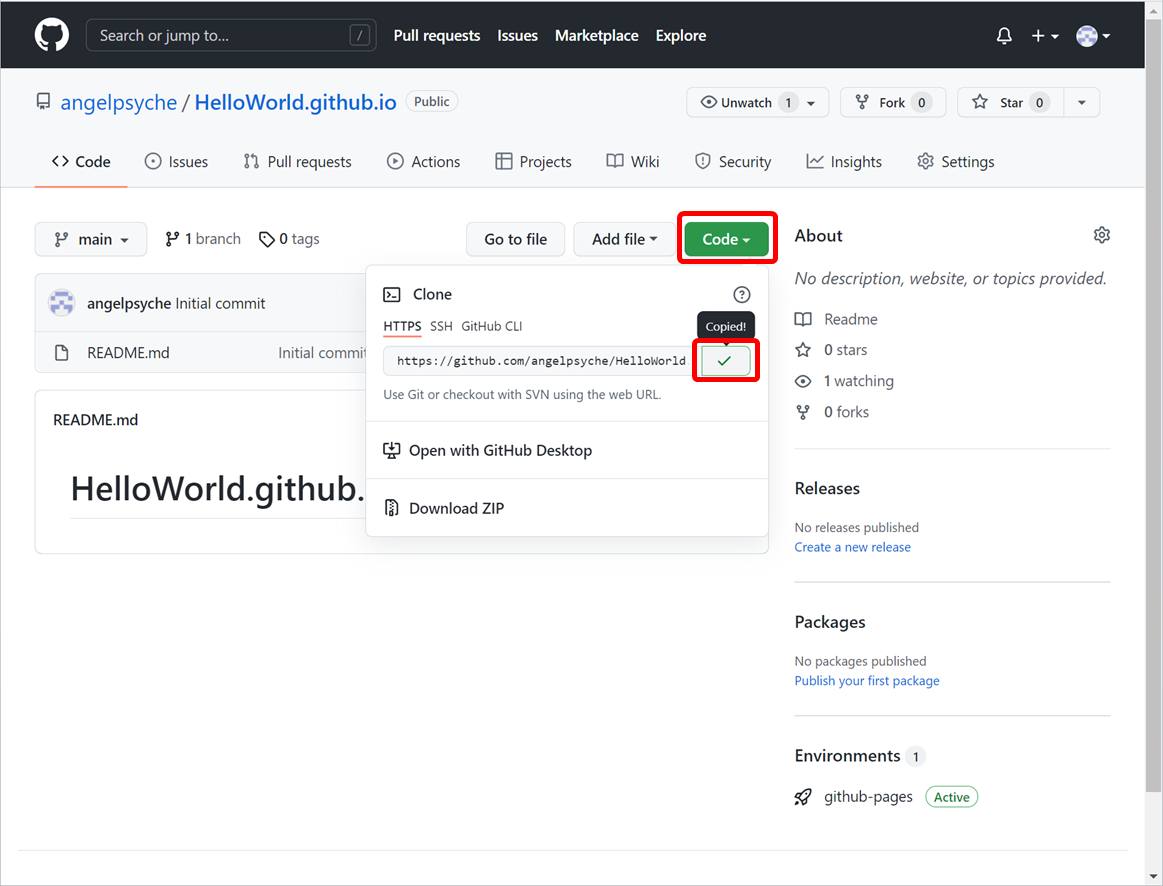Click Create a new release link
1163x886 pixels.
tap(852, 547)
